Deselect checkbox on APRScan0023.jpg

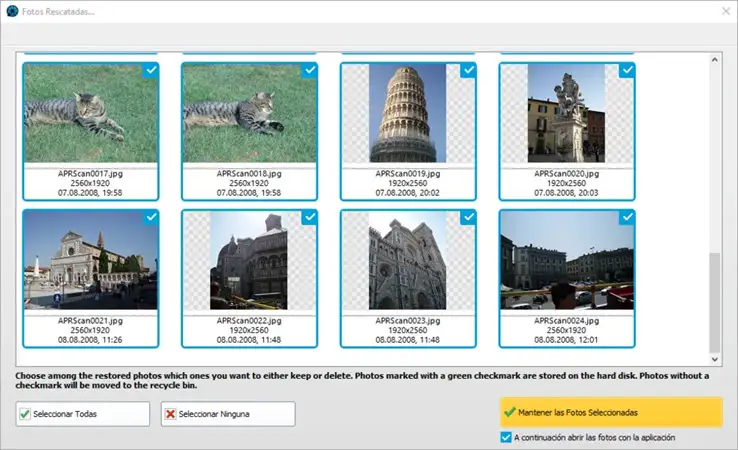click(468, 217)
